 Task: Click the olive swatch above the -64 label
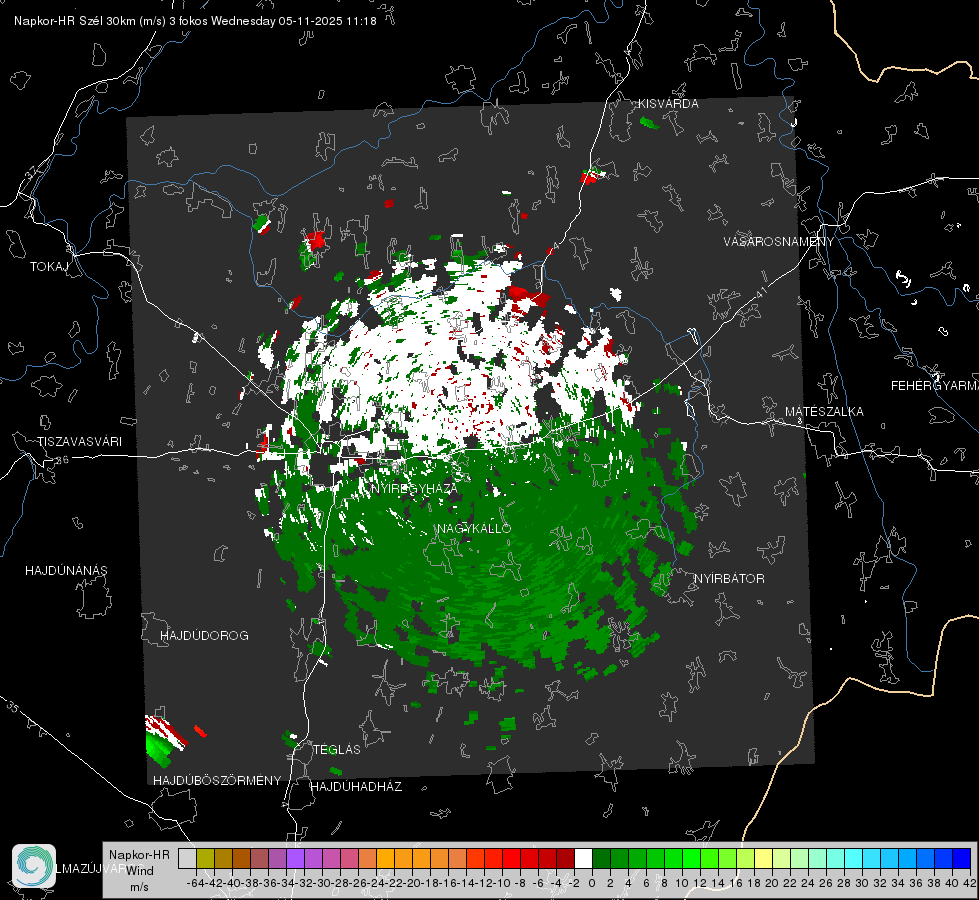pos(205,859)
